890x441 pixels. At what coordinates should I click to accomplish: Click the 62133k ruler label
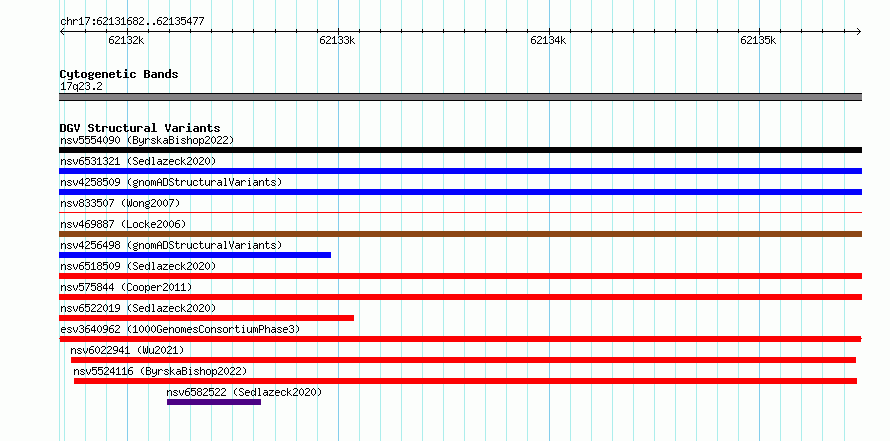pos(337,40)
